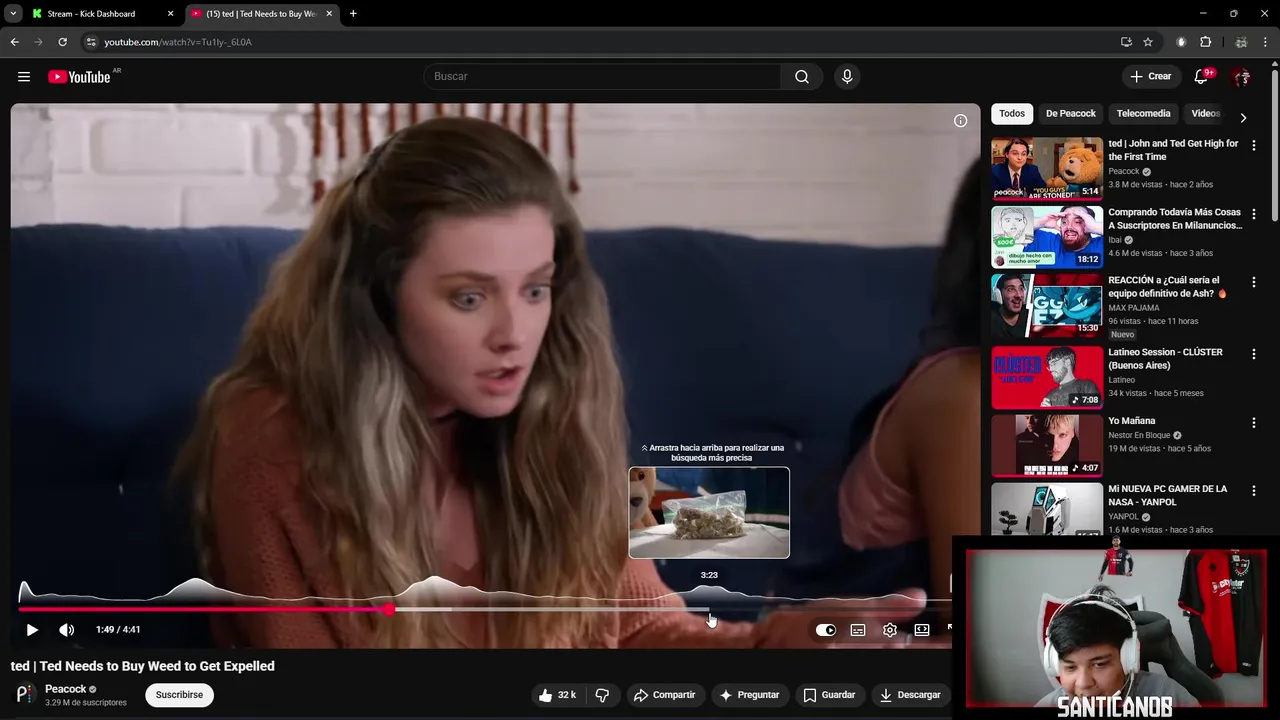Play the paused video
Screen dimensions: 1280x720
pyautogui.click(x=32, y=630)
